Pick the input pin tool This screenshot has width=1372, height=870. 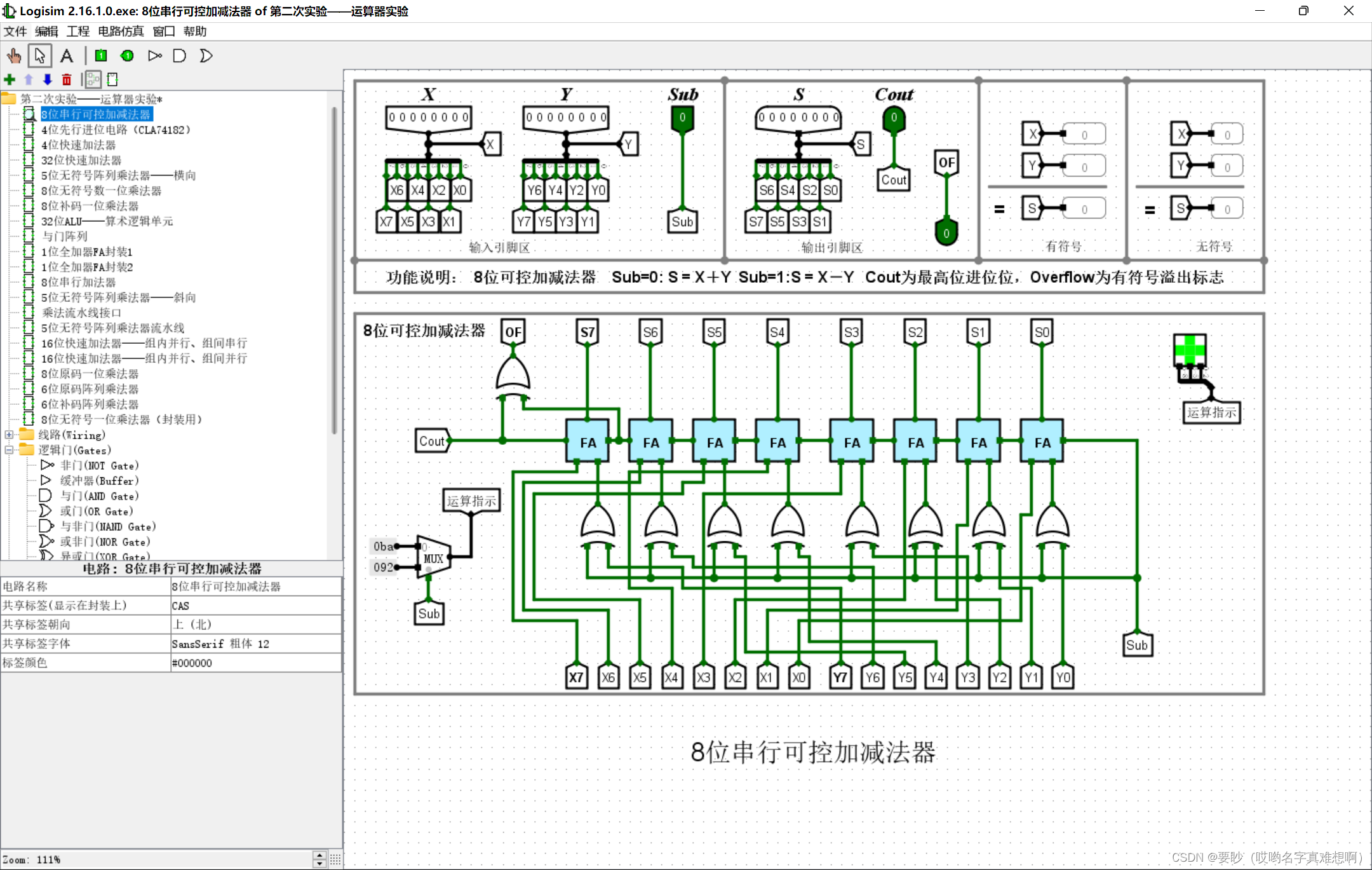pos(101,56)
